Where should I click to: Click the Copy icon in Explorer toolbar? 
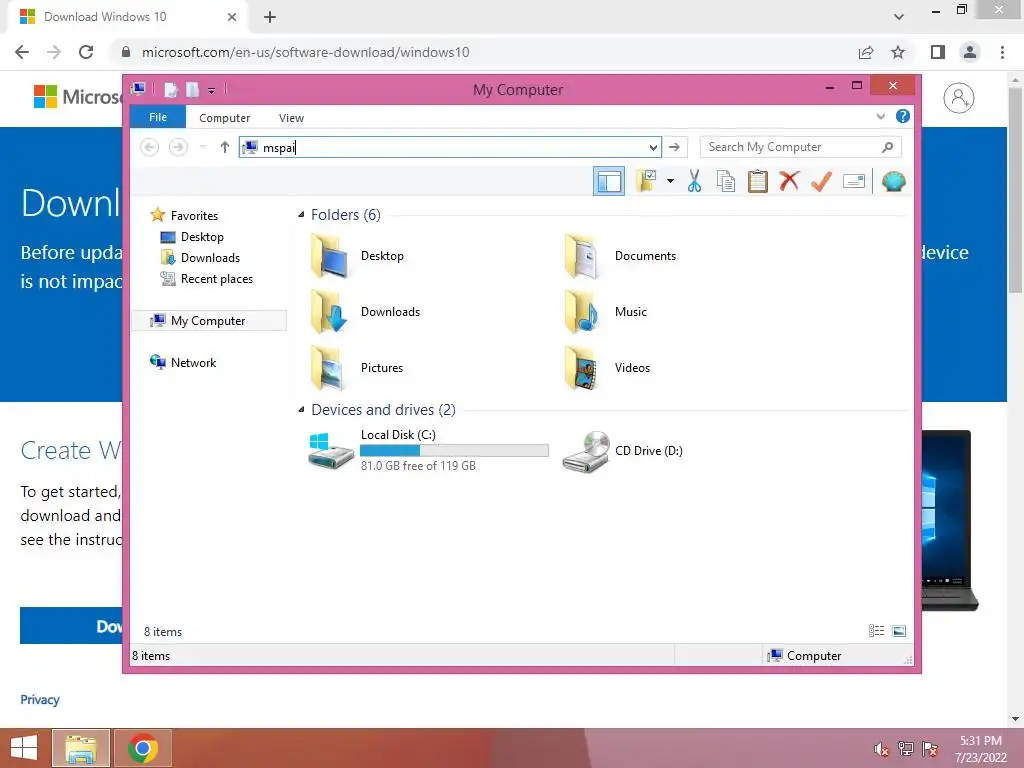pos(726,182)
